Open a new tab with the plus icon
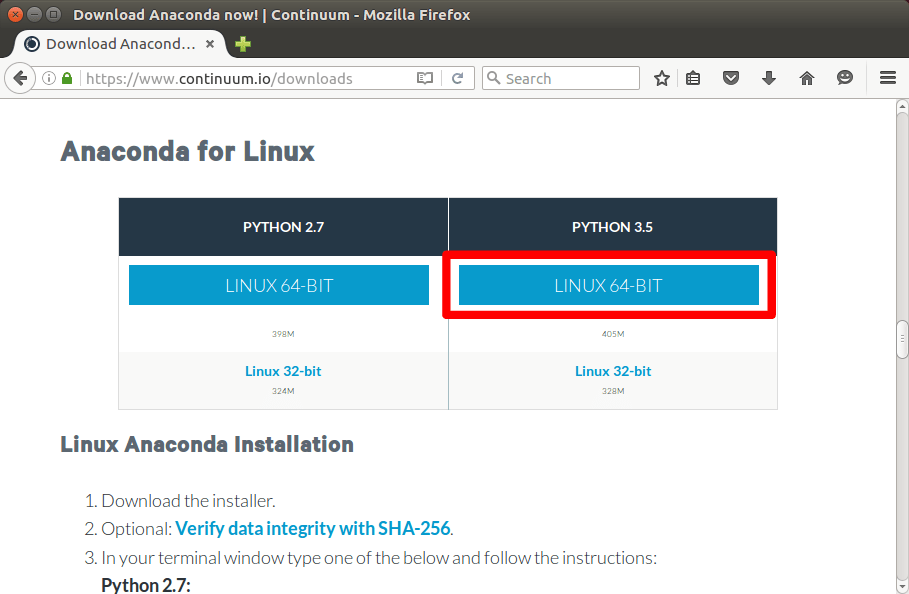This screenshot has width=909, height=594. (243, 44)
